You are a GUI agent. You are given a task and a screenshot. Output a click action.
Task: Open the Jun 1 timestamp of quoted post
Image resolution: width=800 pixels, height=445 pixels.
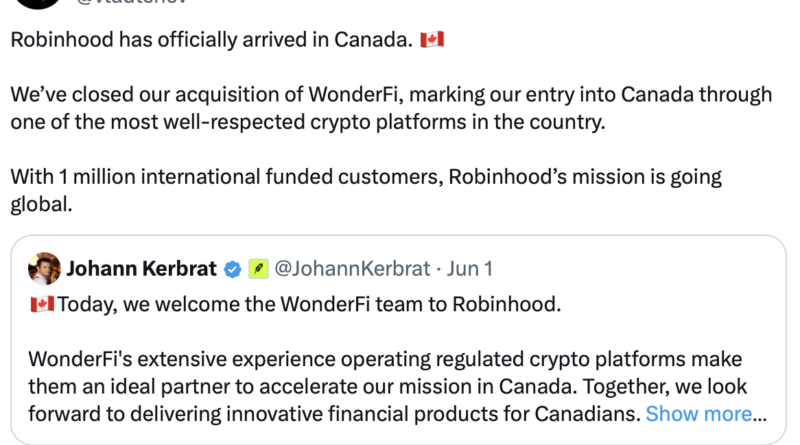tap(469, 268)
